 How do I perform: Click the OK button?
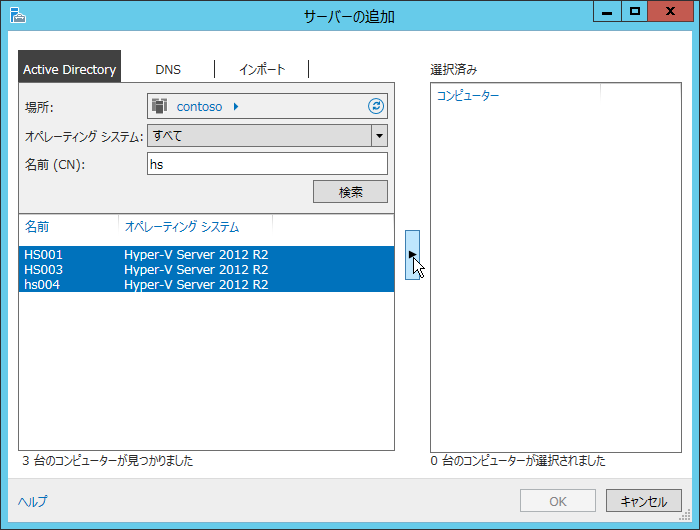point(558,501)
